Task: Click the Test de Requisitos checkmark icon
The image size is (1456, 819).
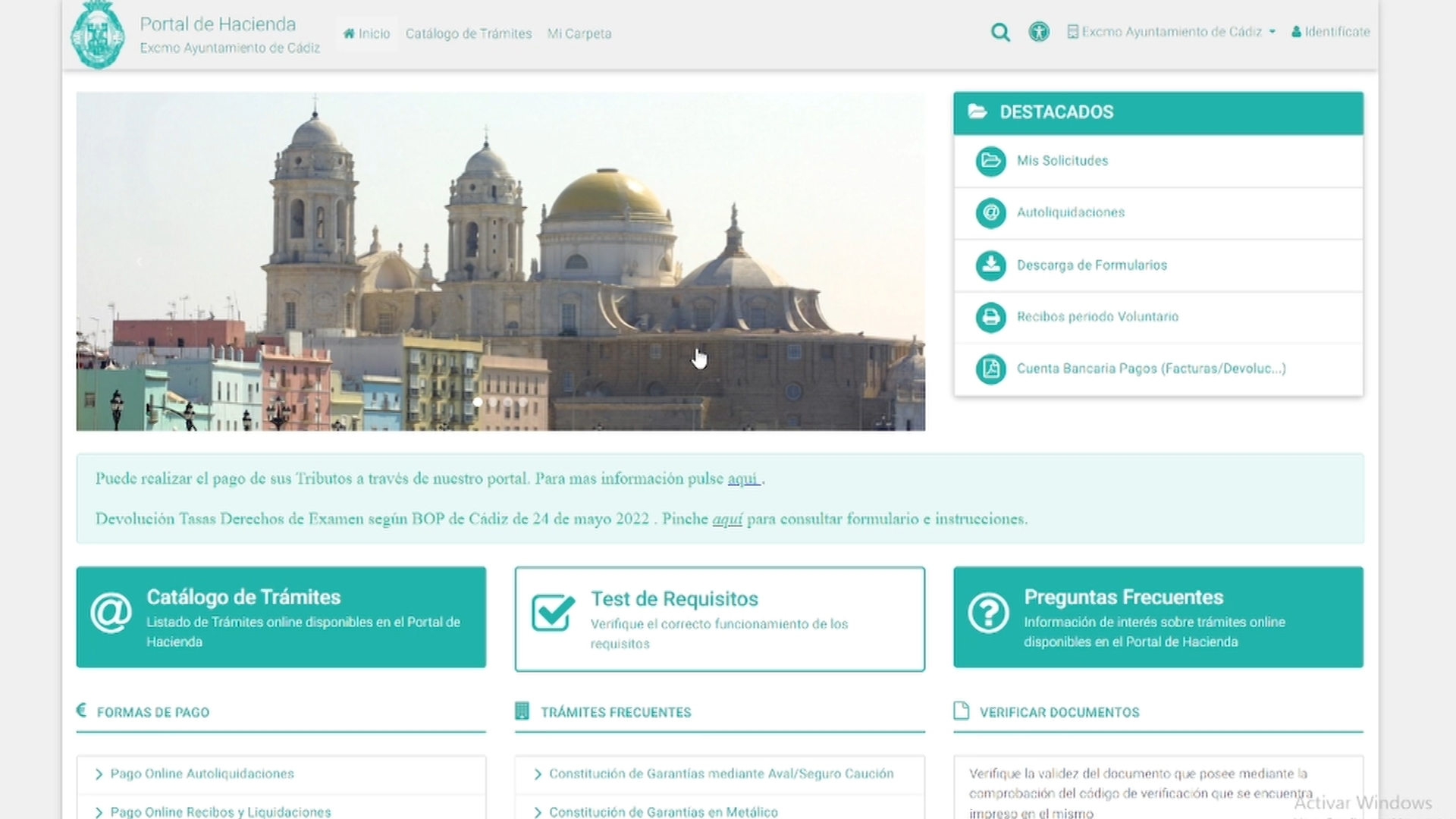Action: (553, 612)
